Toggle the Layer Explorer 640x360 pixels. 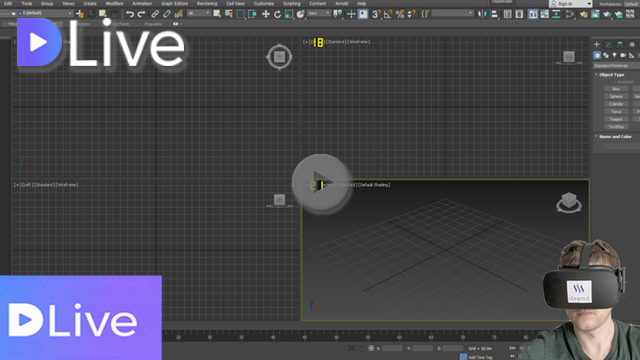click(519, 14)
